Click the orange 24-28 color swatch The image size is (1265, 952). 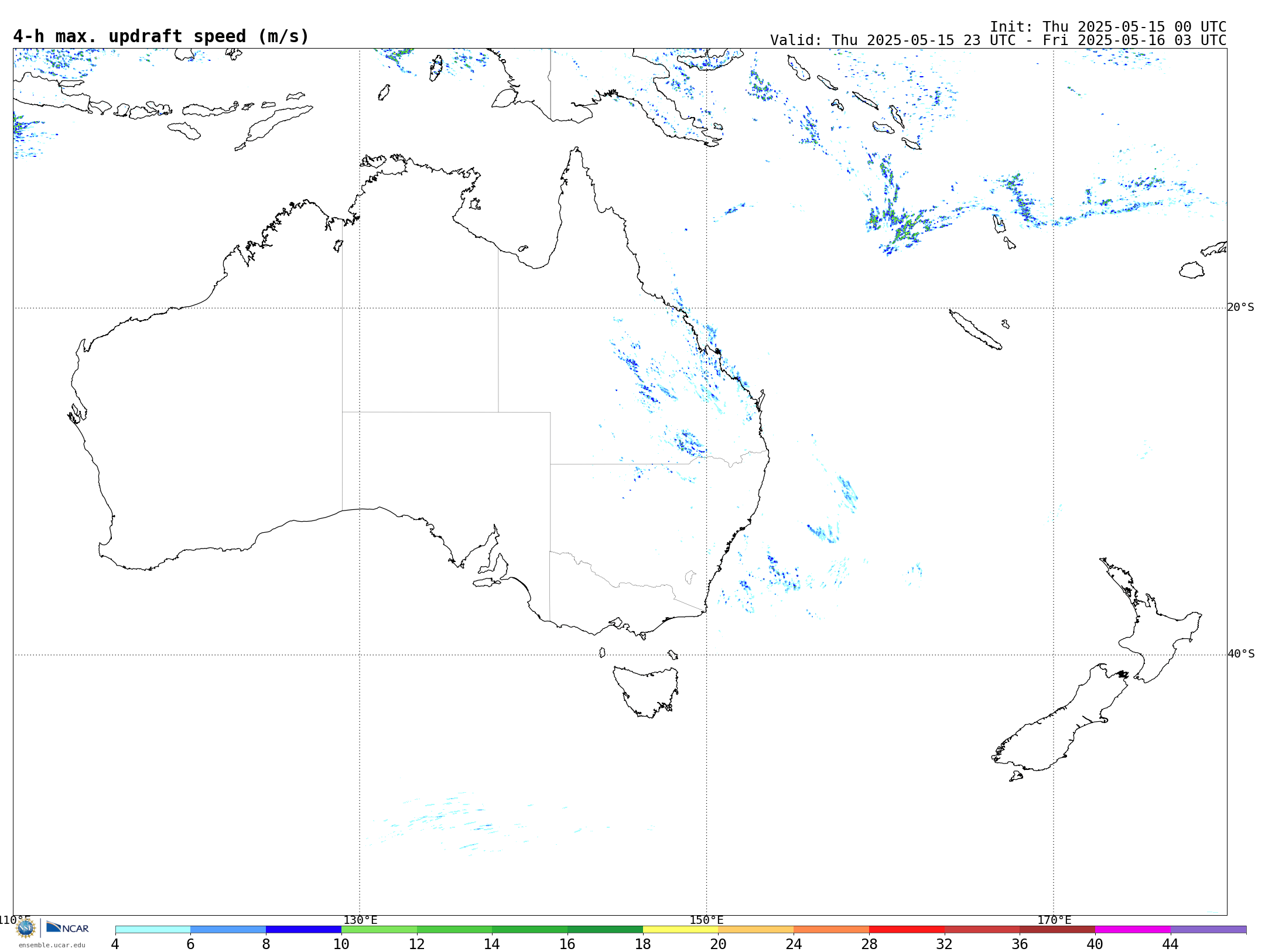click(x=832, y=930)
